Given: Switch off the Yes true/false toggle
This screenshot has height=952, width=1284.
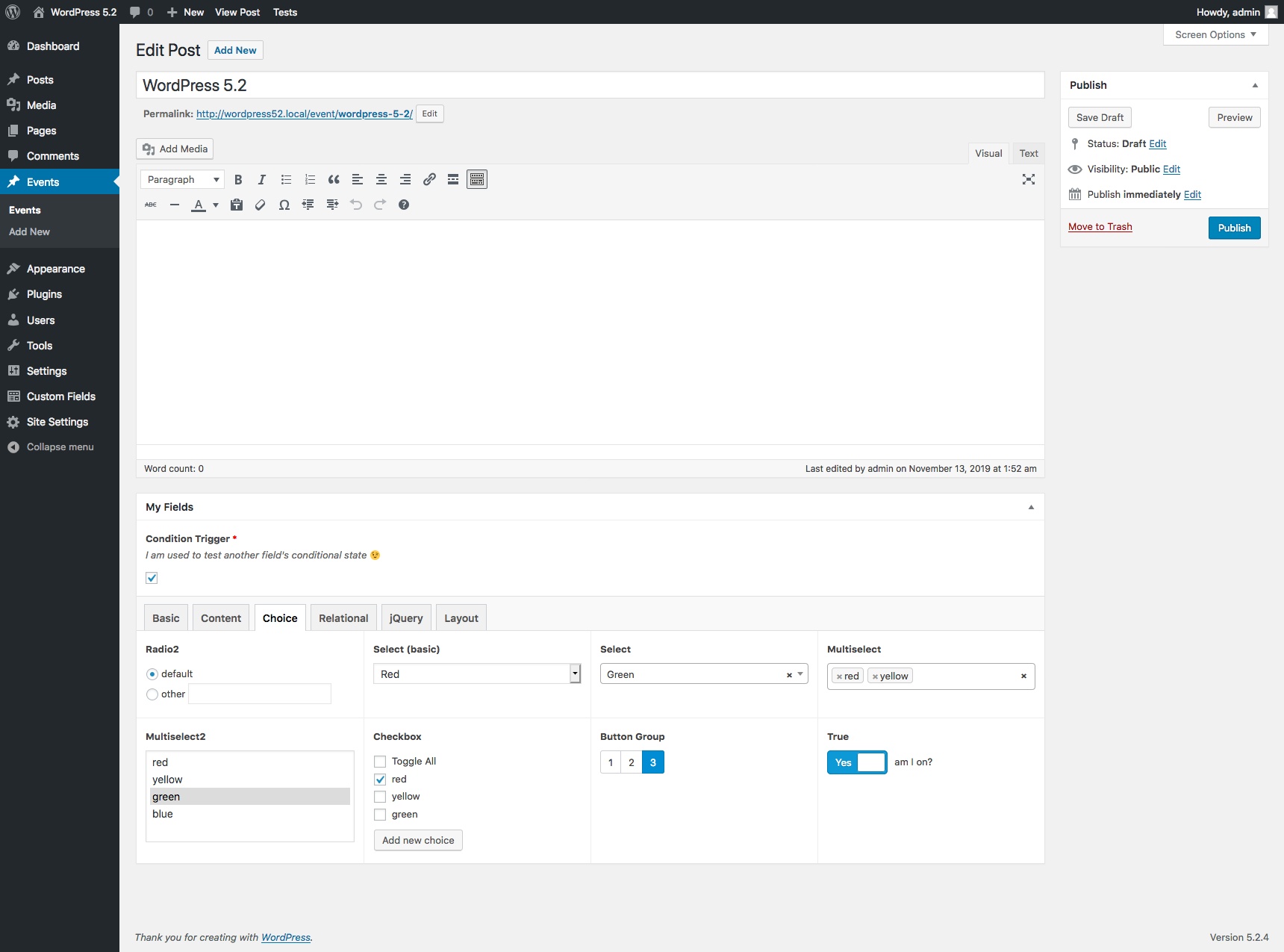Looking at the screenshot, I should click(857, 762).
